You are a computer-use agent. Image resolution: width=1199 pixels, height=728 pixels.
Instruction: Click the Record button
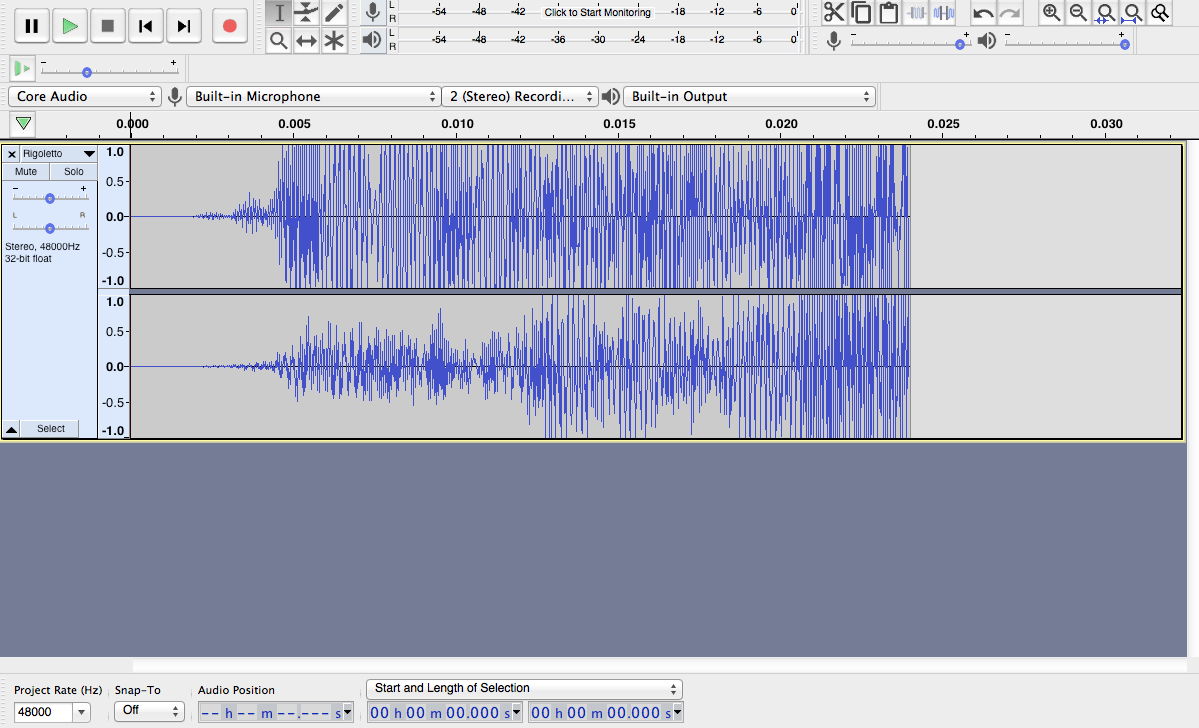tap(229, 26)
